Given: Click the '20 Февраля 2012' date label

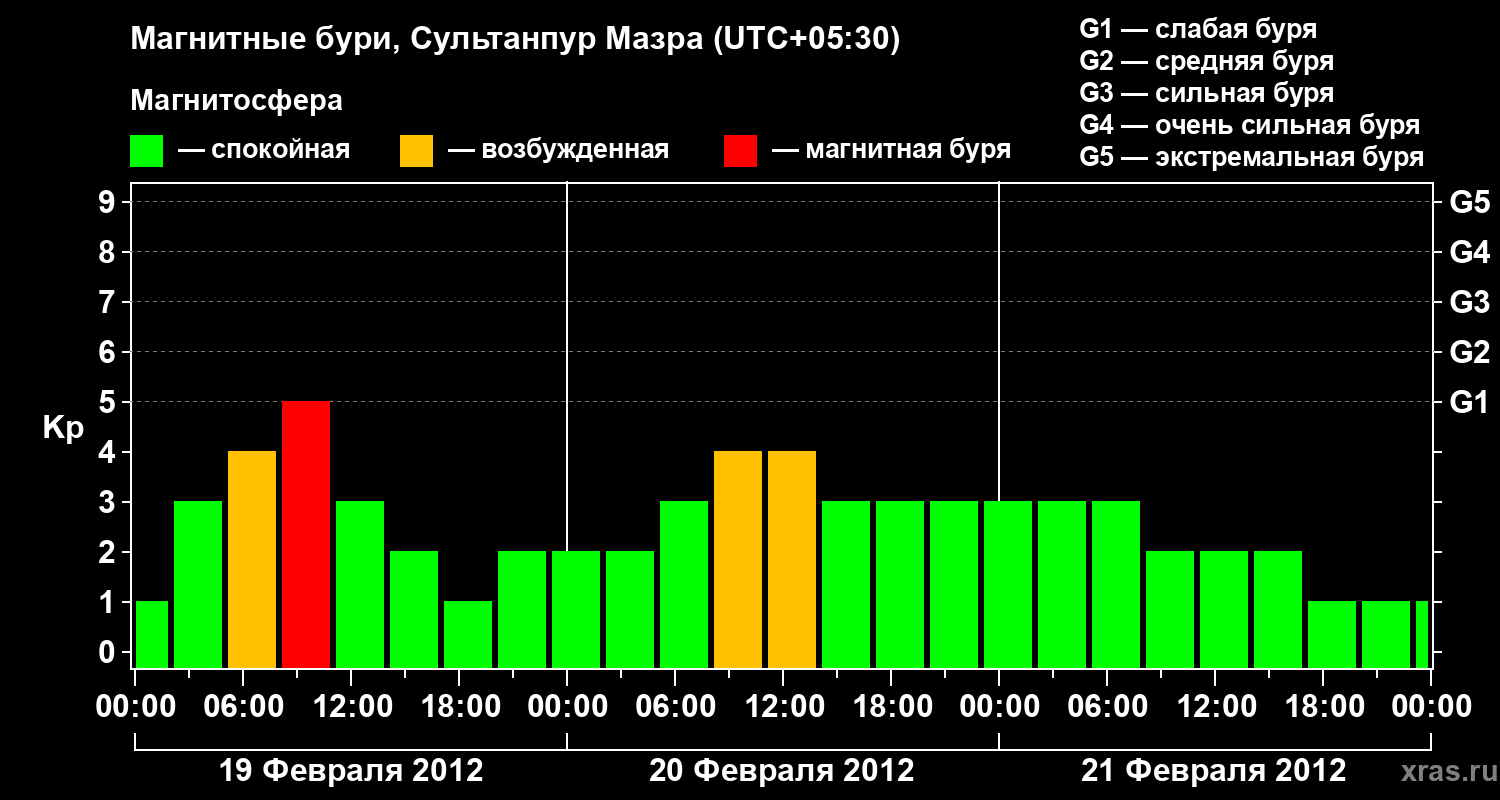Looking at the screenshot, I should (x=782, y=771).
